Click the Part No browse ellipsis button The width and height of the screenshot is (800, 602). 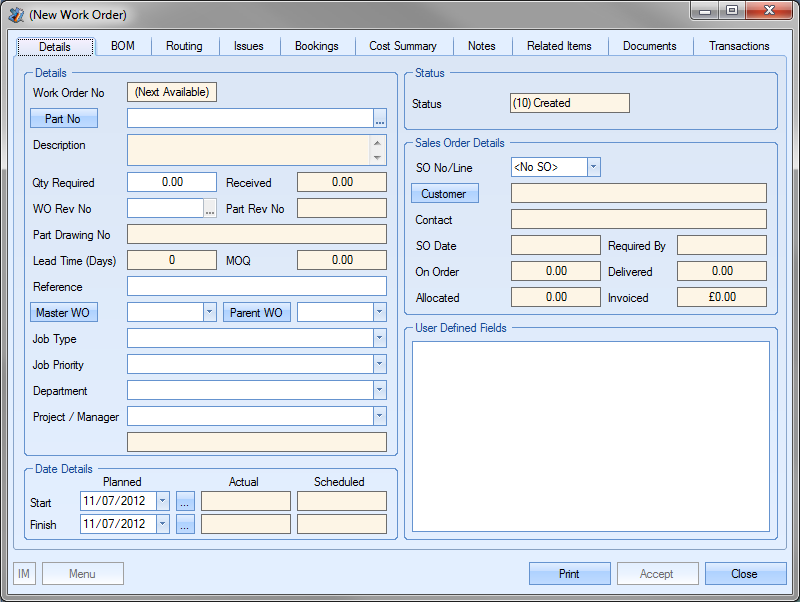point(380,119)
